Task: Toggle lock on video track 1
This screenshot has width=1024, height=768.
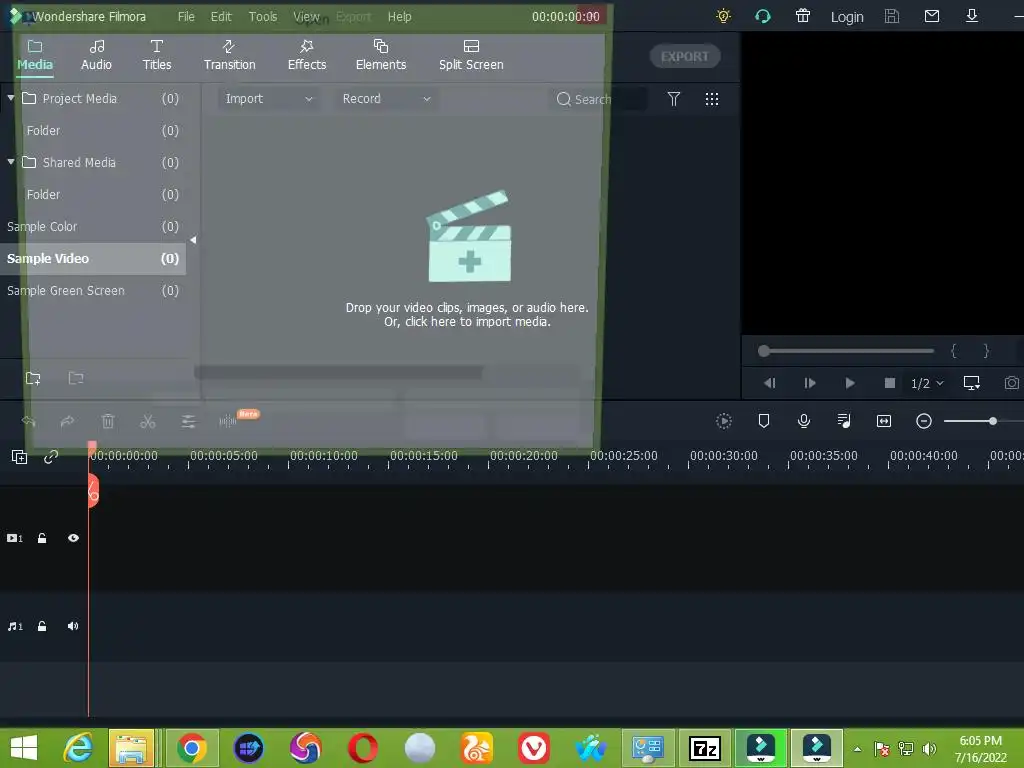Action: point(42,538)
